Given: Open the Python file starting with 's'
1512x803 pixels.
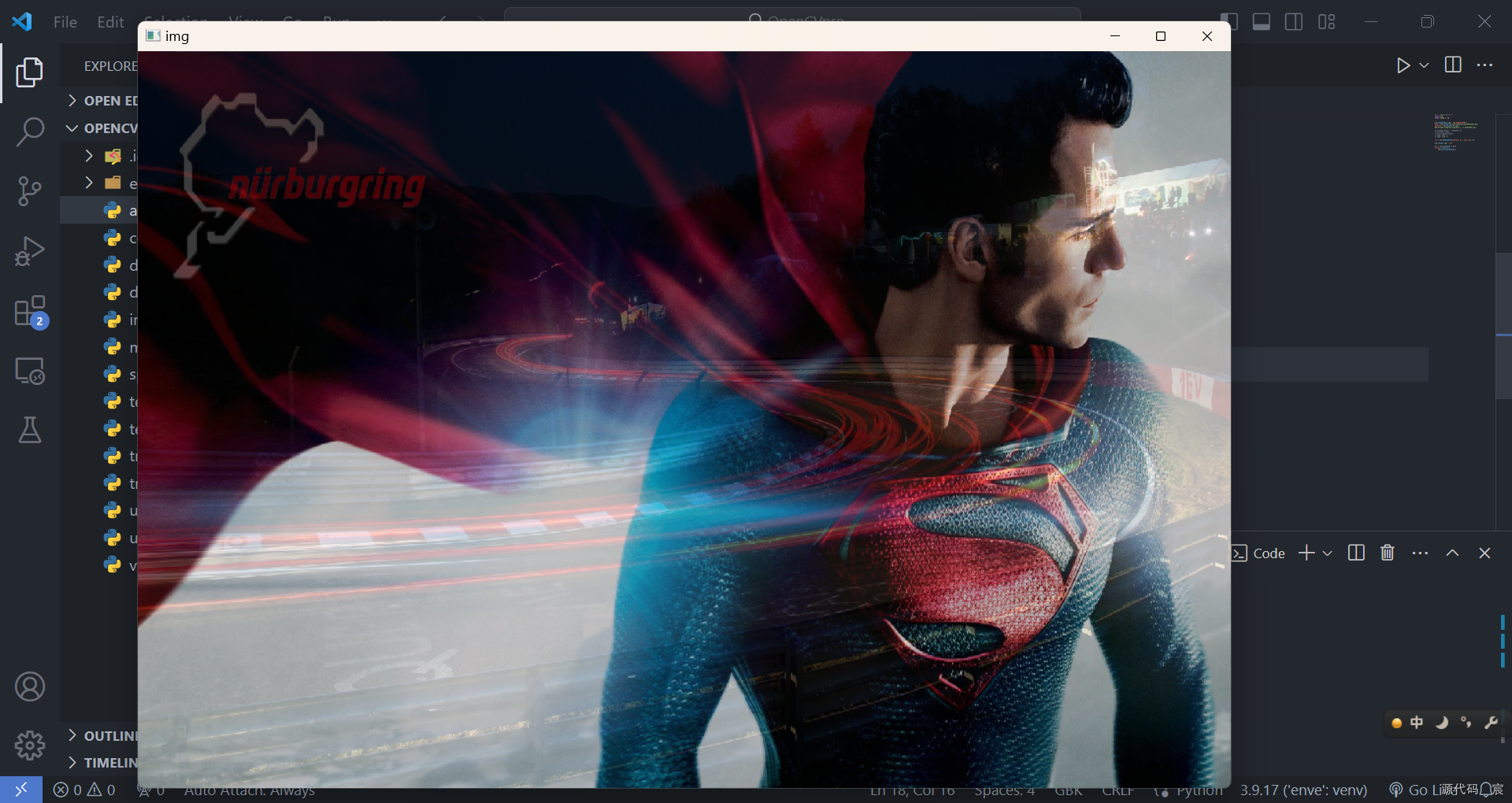Looking at the screenshot, I should [x=99, y=375].
